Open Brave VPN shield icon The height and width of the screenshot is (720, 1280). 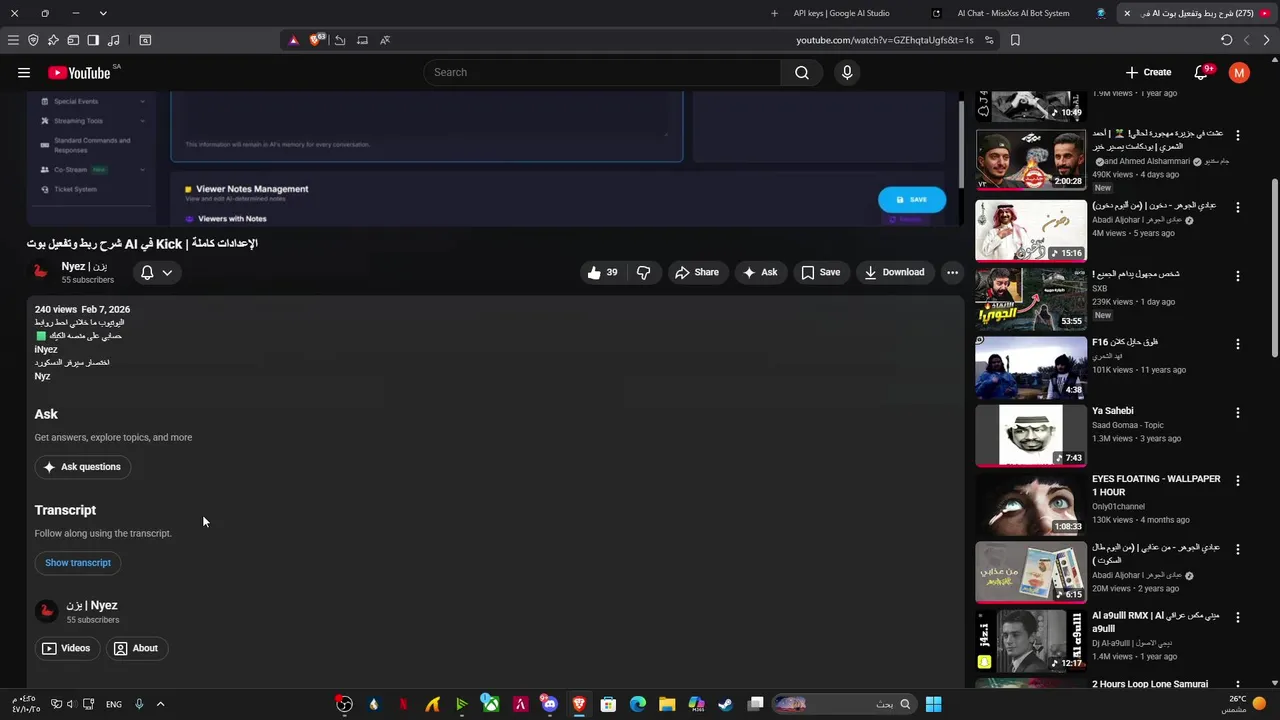pyautogui.click(x=33, y=40)
